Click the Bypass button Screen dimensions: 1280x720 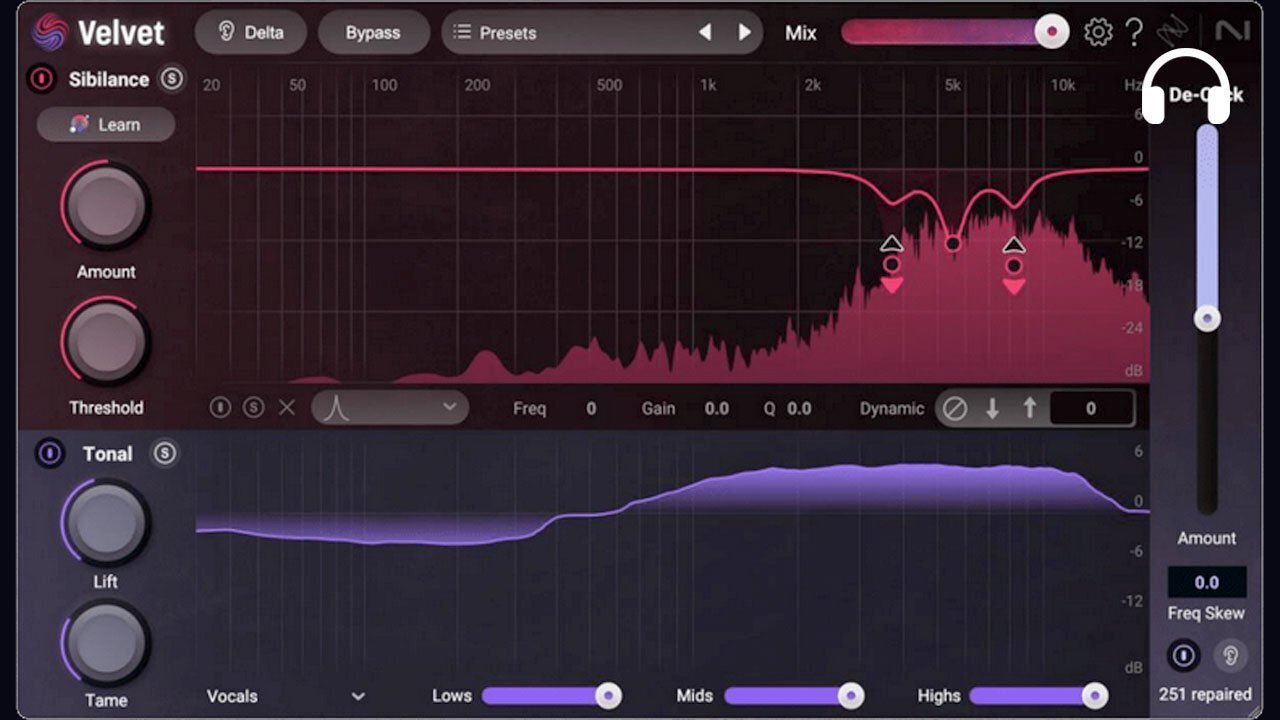coord(373,33)
